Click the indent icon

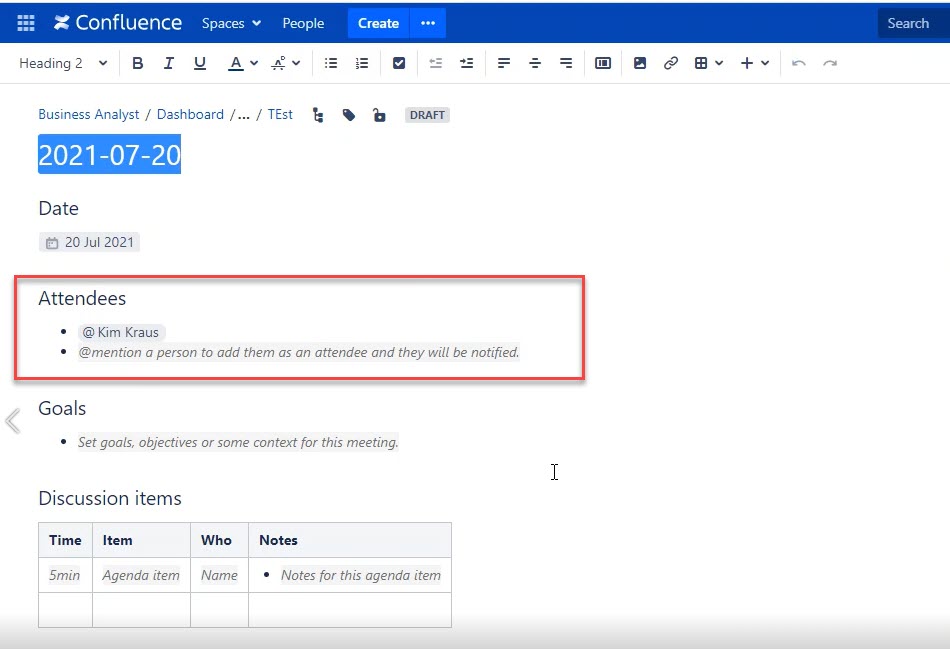click(x=467, y=63)
